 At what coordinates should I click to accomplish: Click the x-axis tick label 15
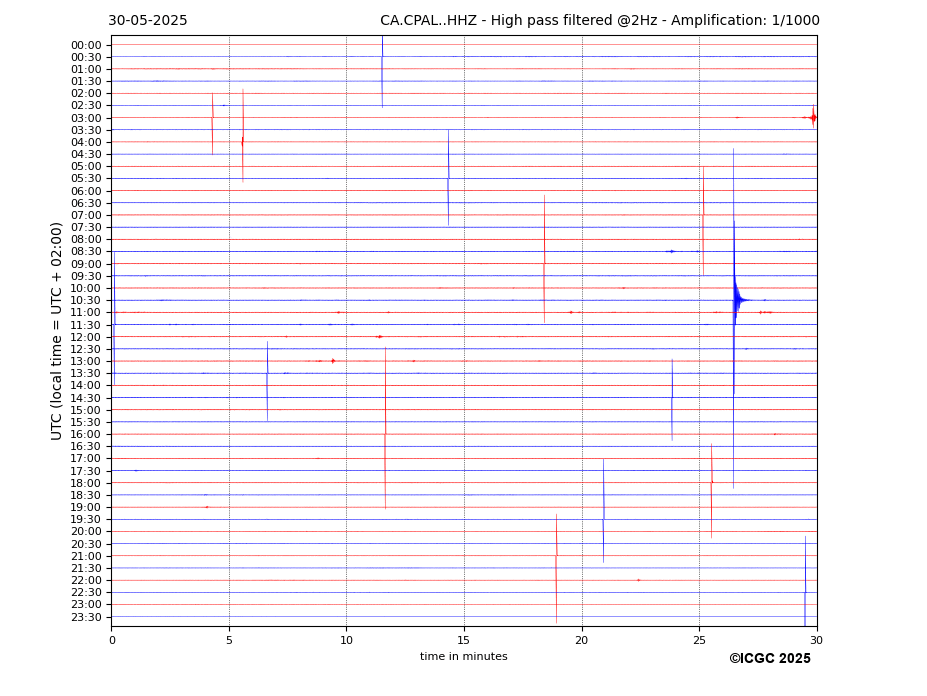[x=464, y=640]
